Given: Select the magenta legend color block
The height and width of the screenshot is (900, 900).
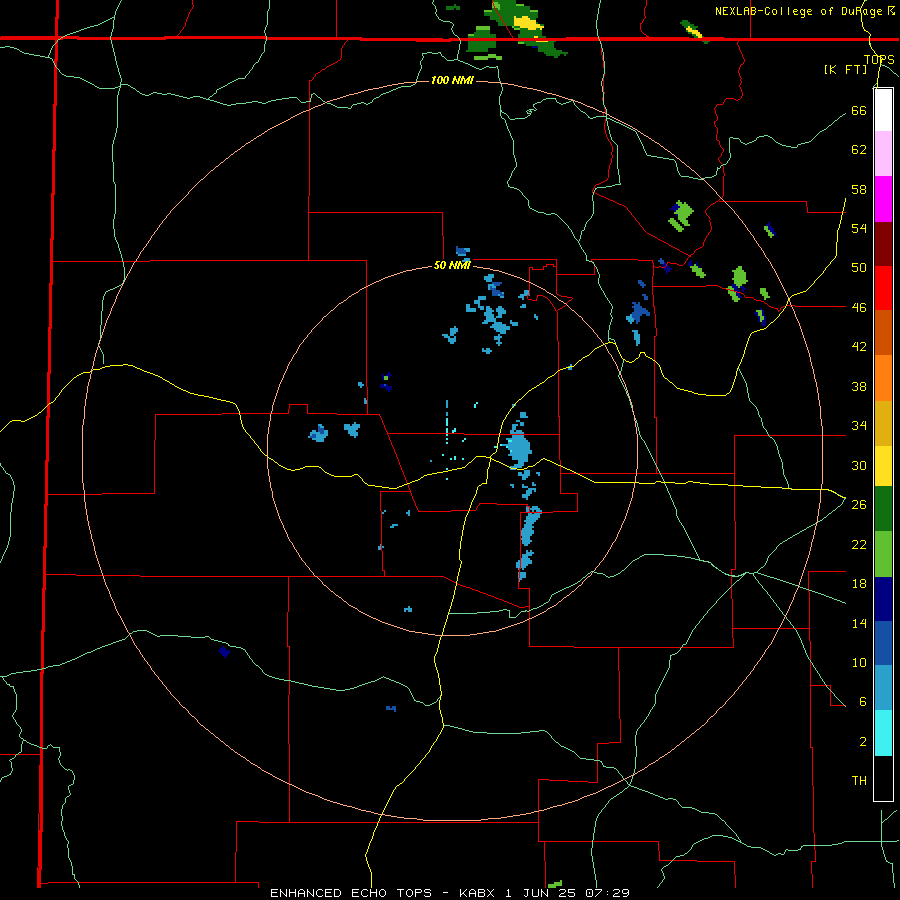Looking at the screenshot, I should point(883,199).
